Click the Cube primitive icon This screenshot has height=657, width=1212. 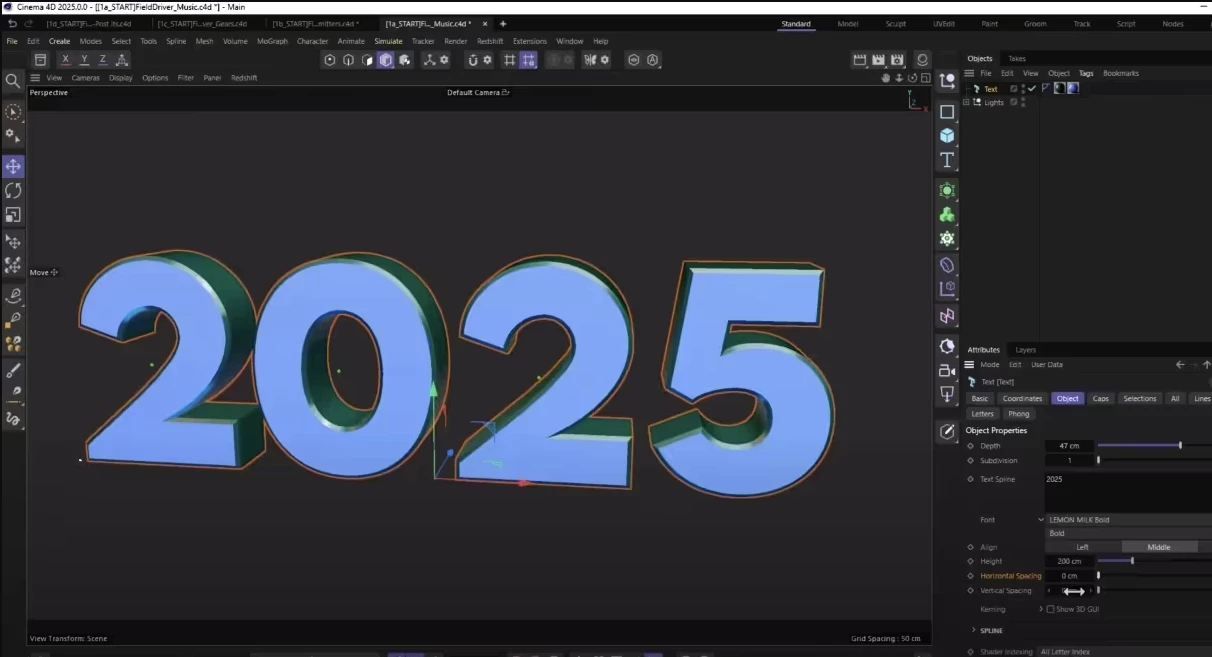click(947, 136)
